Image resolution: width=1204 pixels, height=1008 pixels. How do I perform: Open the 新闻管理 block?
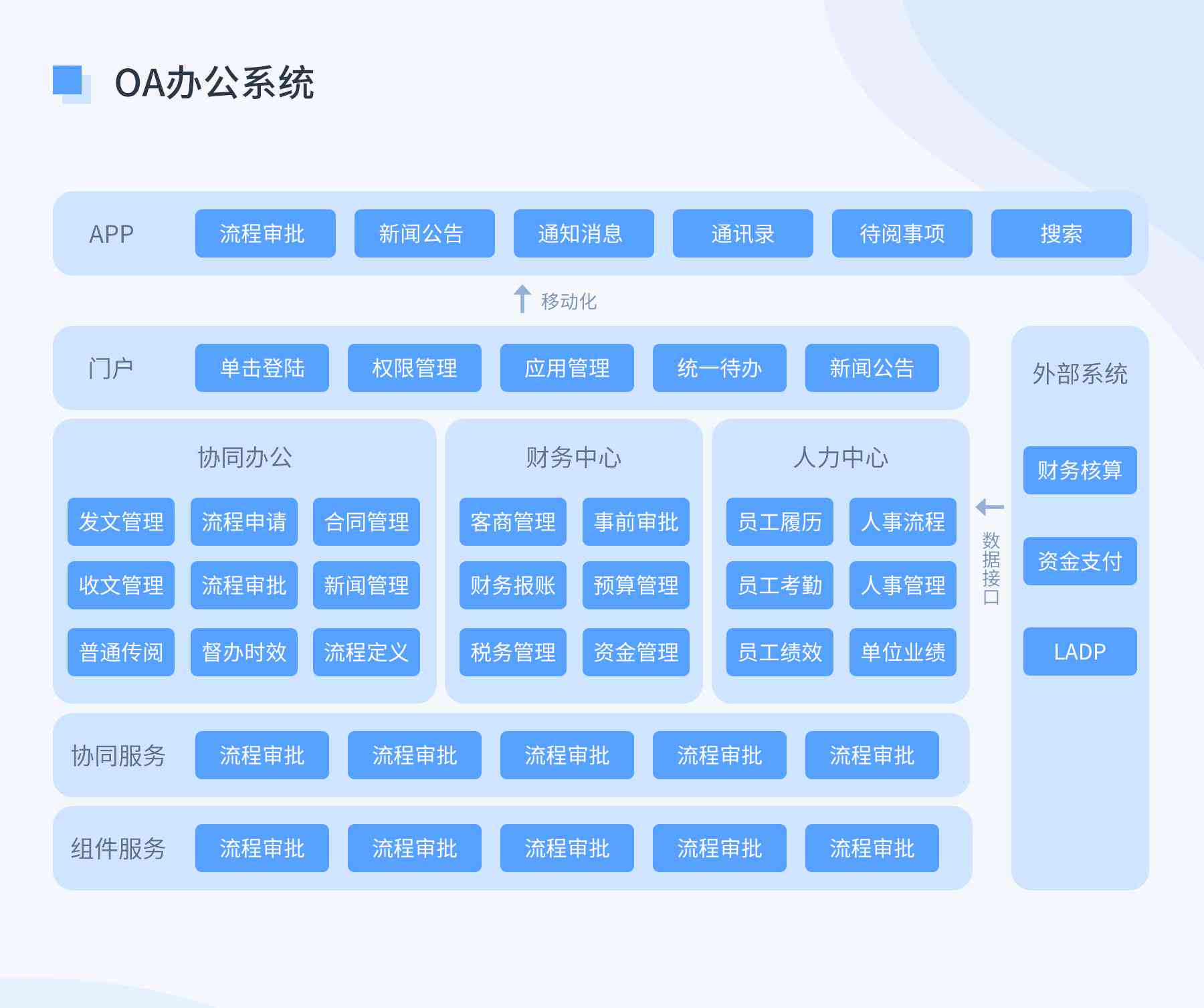367,585
